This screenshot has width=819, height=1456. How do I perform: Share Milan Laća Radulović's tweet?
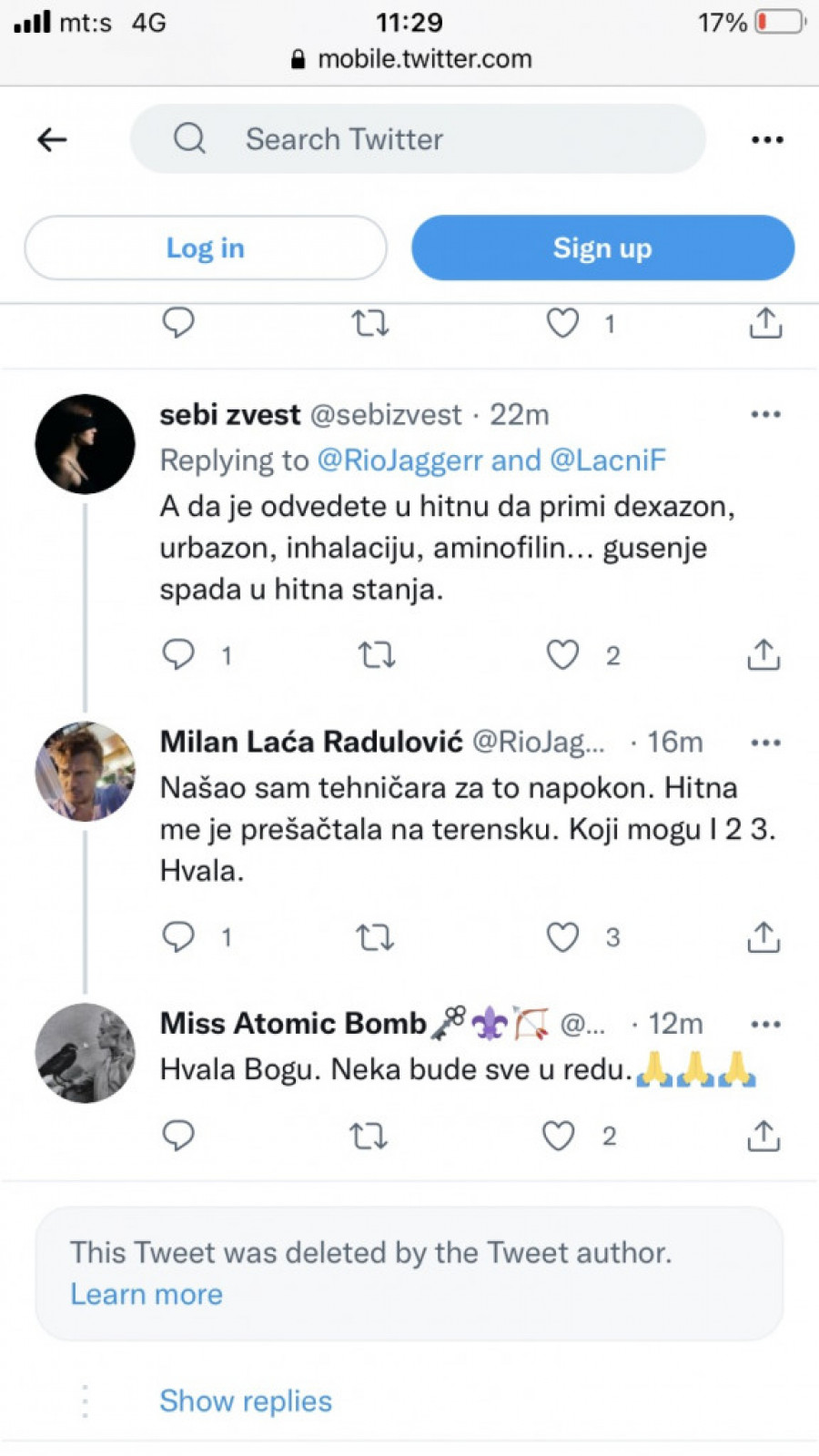[763, 936]
